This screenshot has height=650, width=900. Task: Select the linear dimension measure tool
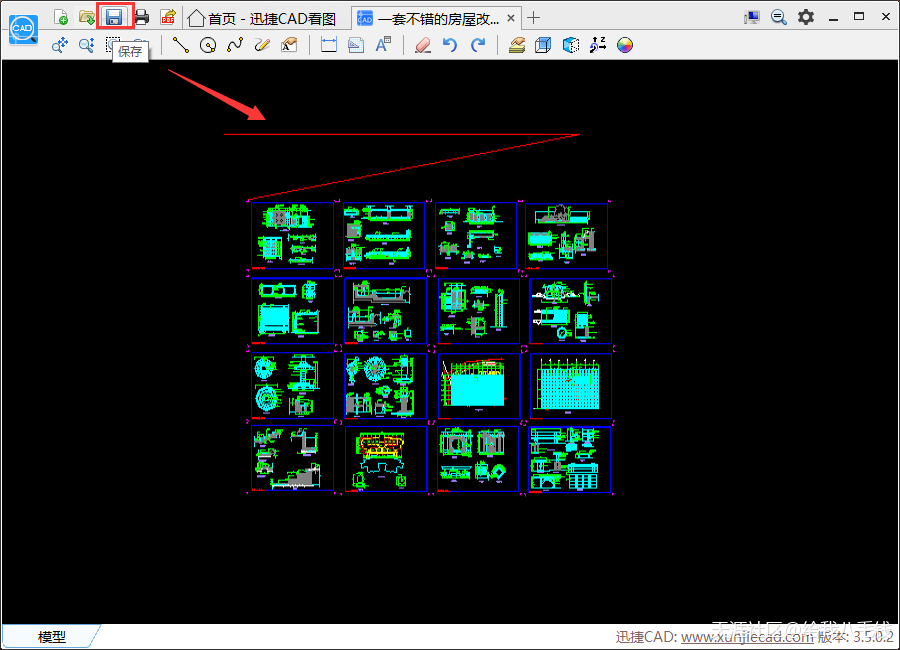(x=329, y=45)
